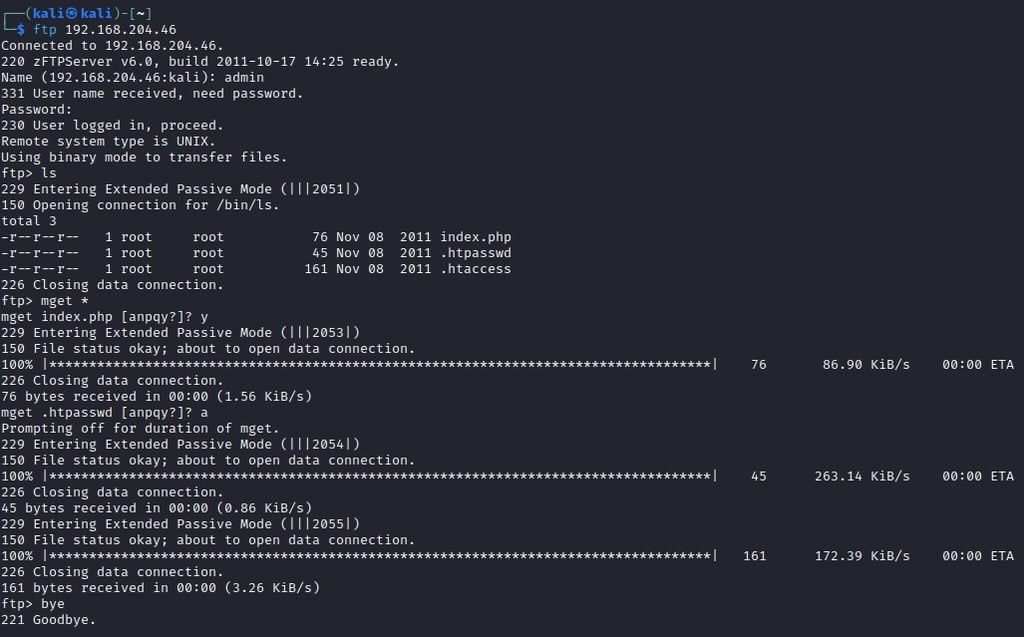Click the progress bar for the 161-byte transfer
Viewport: 1024px width, 637px height.
(380, 557)
